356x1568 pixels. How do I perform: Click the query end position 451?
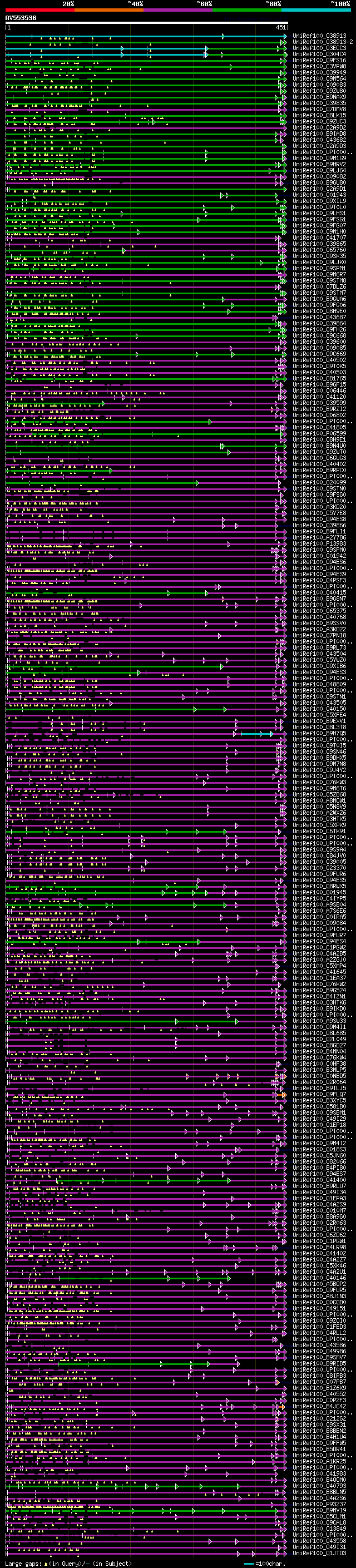point(280,28)
